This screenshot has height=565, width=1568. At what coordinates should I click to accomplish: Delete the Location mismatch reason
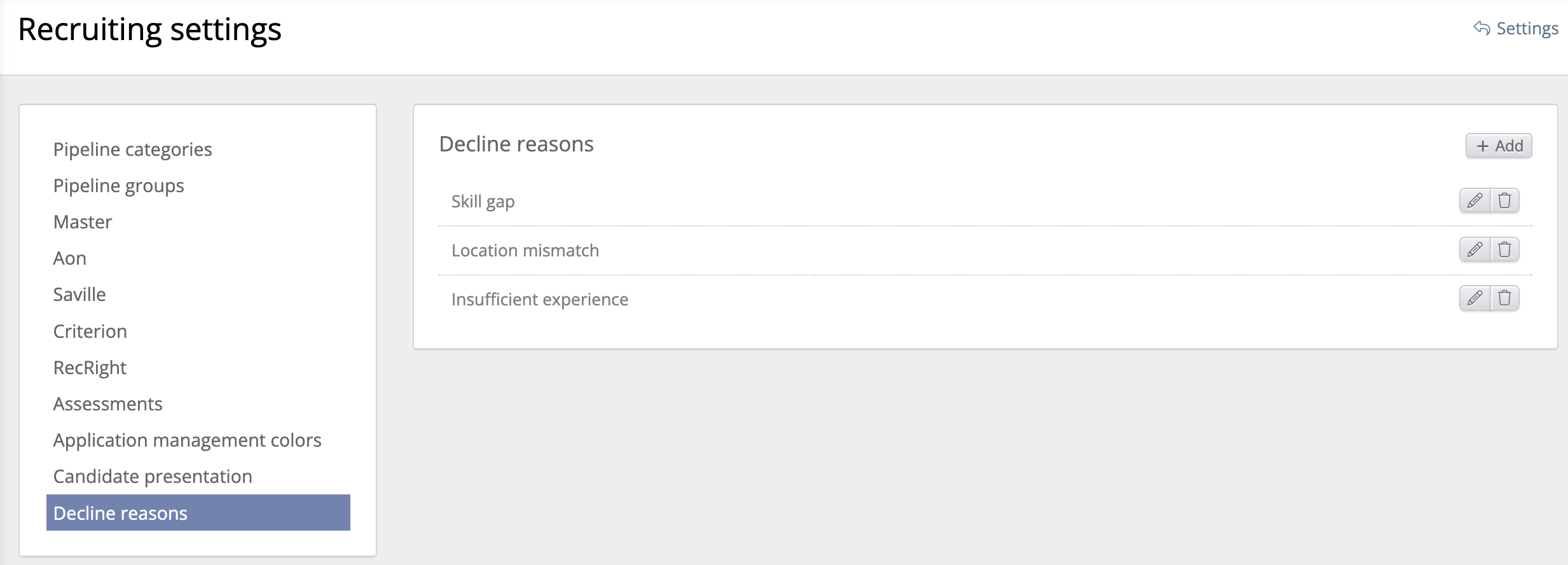click(x=1504, y=249)
